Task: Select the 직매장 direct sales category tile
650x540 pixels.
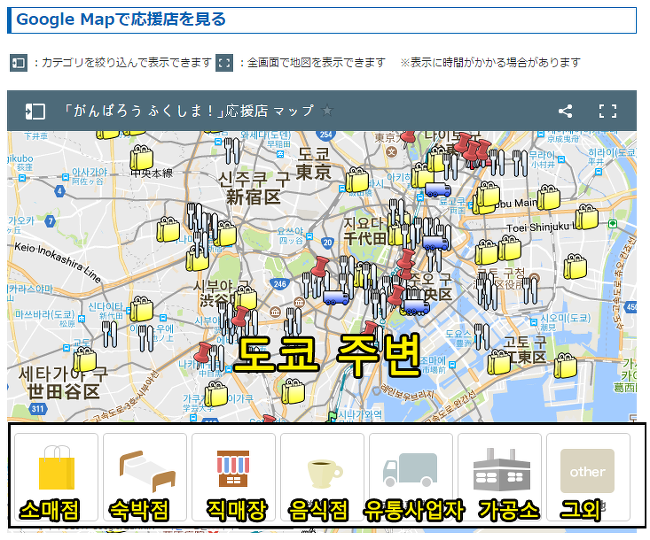Action: tap(233, 477)
